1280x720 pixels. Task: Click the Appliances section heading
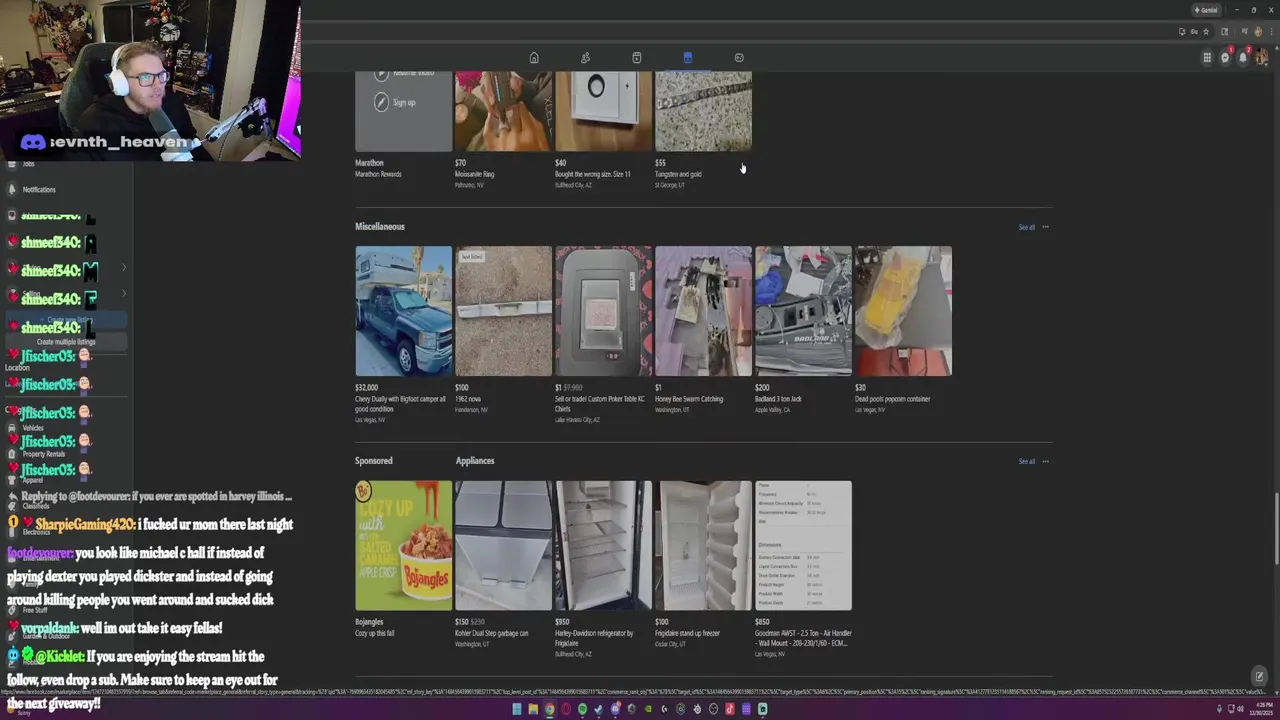coord(475,461)
